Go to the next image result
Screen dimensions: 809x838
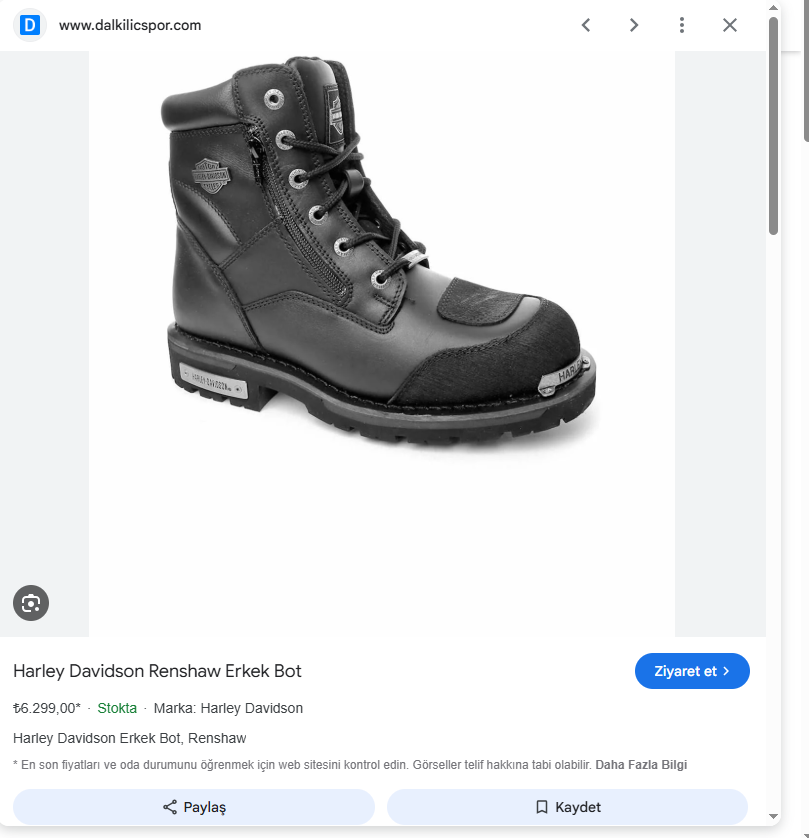click(634, 25)
